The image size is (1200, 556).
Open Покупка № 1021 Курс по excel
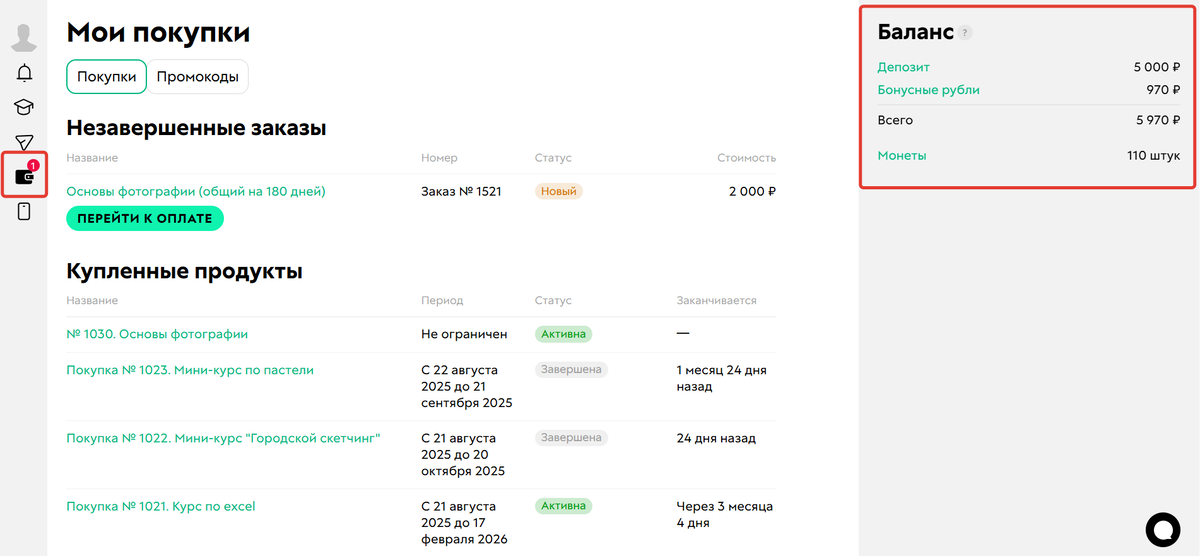pyautogui.click(x=161, y=506)
